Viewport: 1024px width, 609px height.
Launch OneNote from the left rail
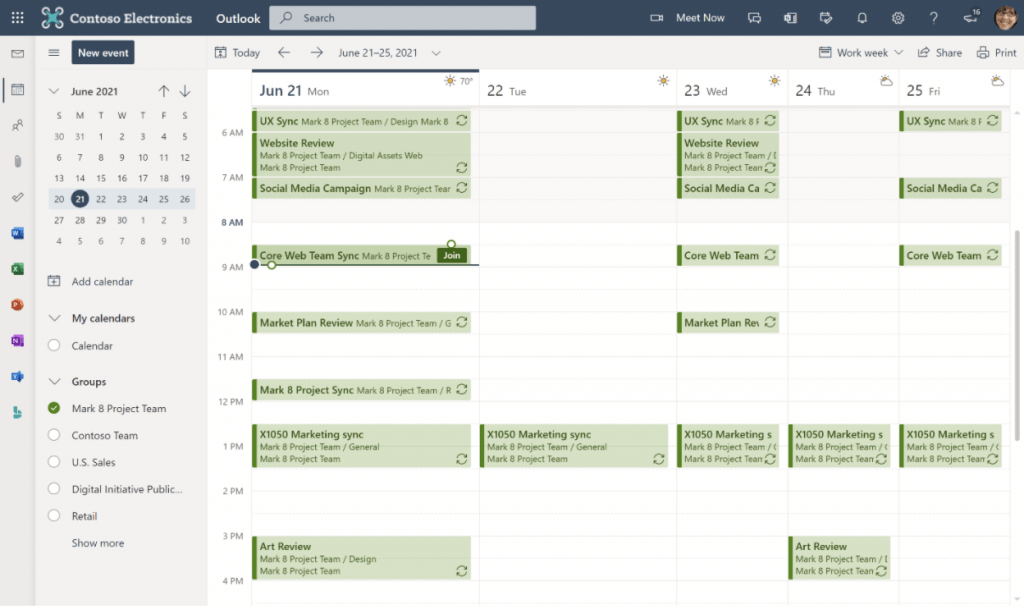18,340
